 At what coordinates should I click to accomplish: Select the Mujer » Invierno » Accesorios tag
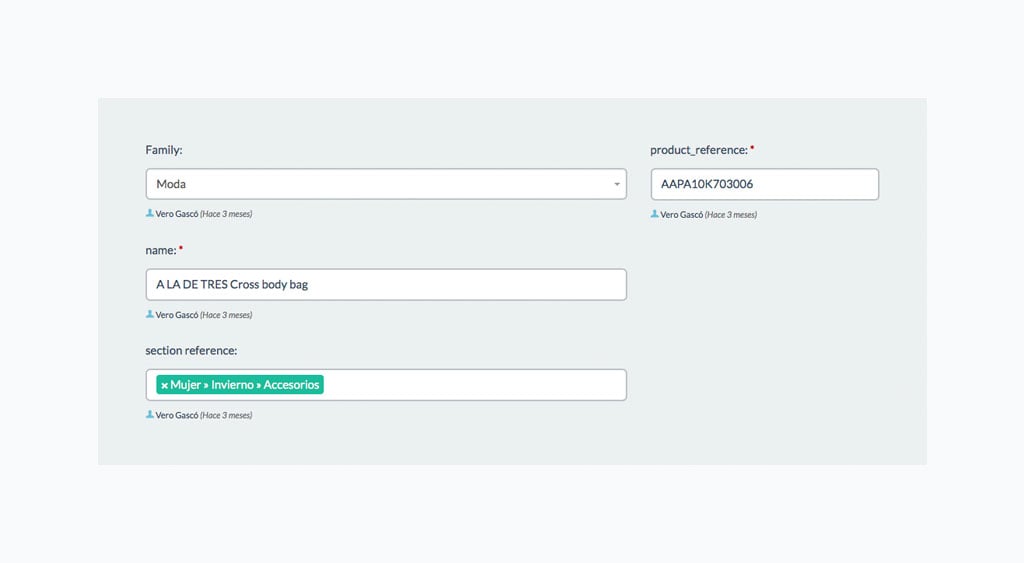point(244,385)
